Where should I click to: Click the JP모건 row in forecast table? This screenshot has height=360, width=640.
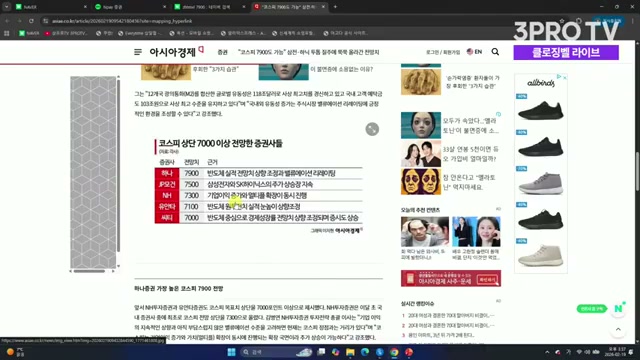[258, 184]
